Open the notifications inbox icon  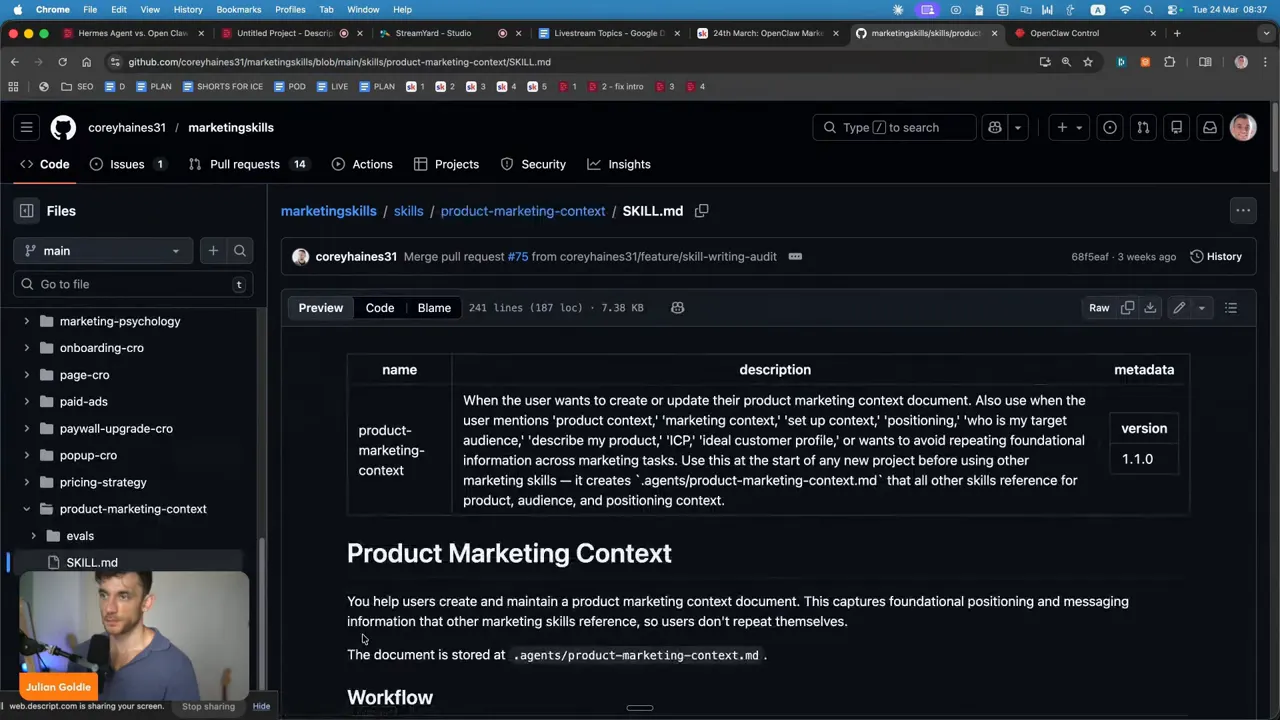(1210, 127)
